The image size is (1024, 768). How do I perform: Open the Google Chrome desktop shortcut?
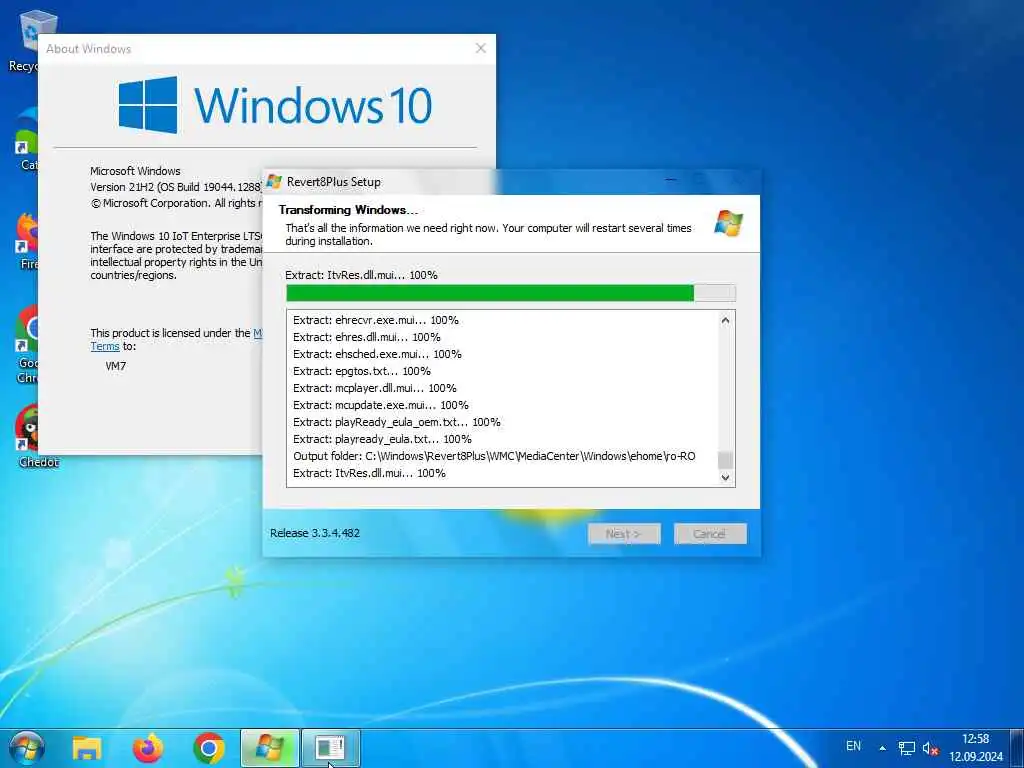(x=27, y=344)
